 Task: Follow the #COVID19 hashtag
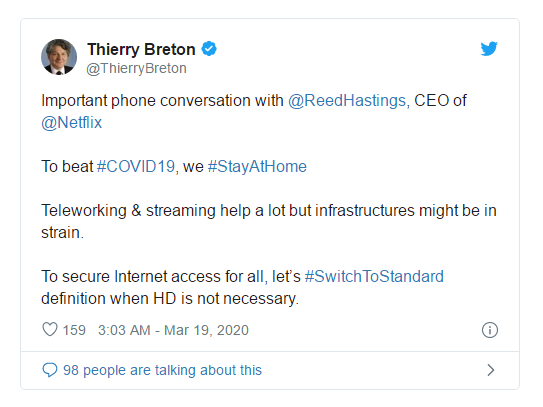pyautogui.click(x=136, y=166)
